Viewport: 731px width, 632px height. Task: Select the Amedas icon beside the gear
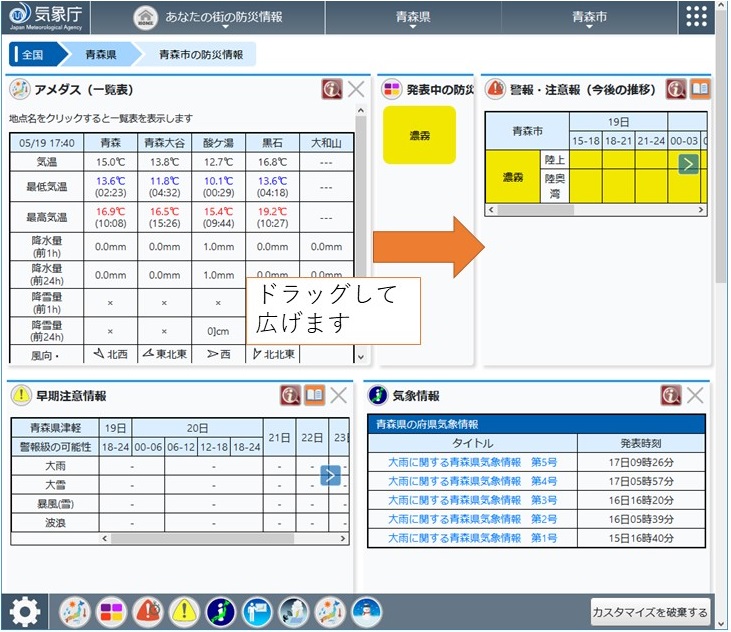(75, 611)
